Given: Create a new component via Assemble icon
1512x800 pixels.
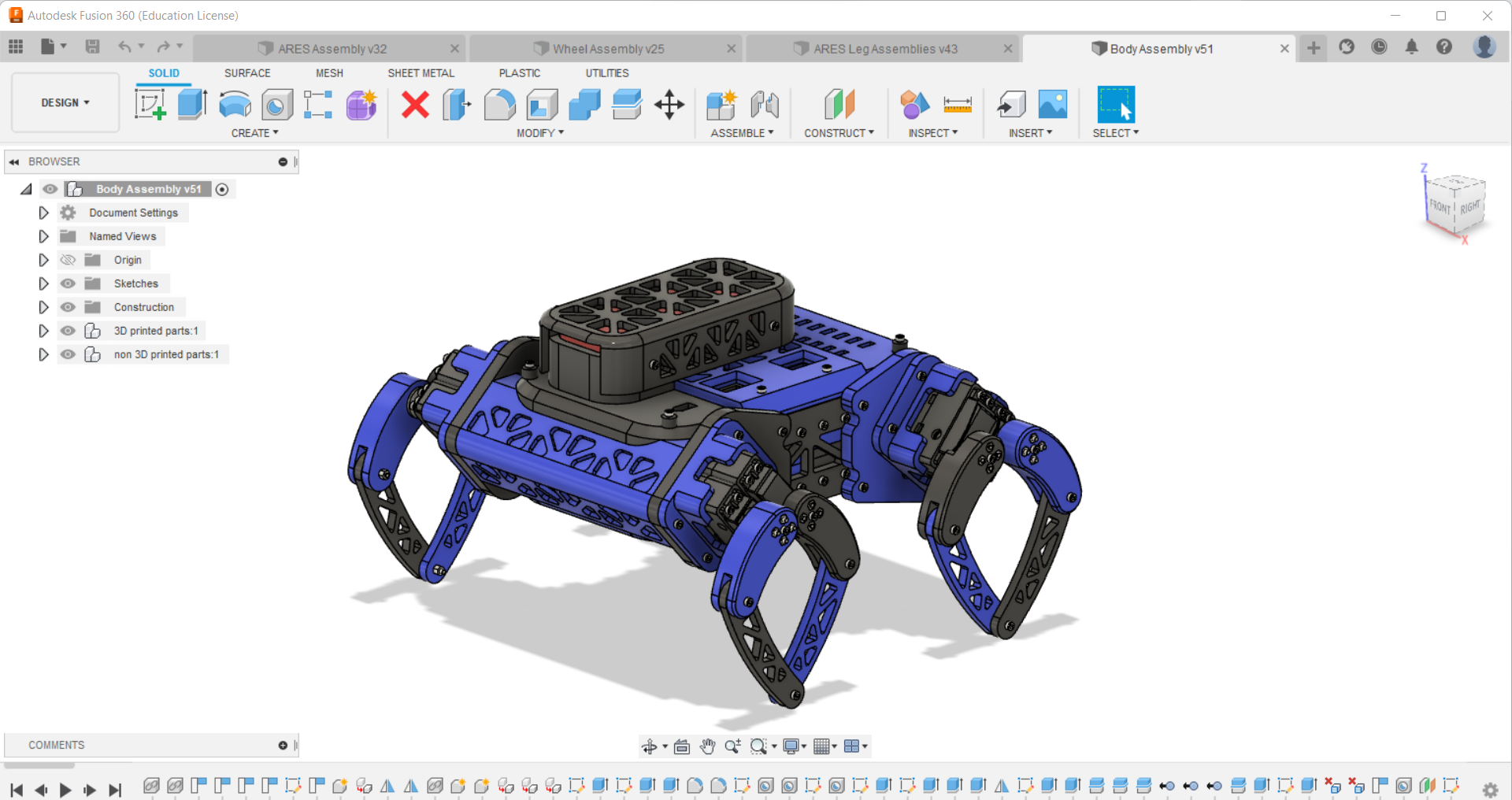Looking at the screenshot, I should pyautogui.click(x=721, y=104).
